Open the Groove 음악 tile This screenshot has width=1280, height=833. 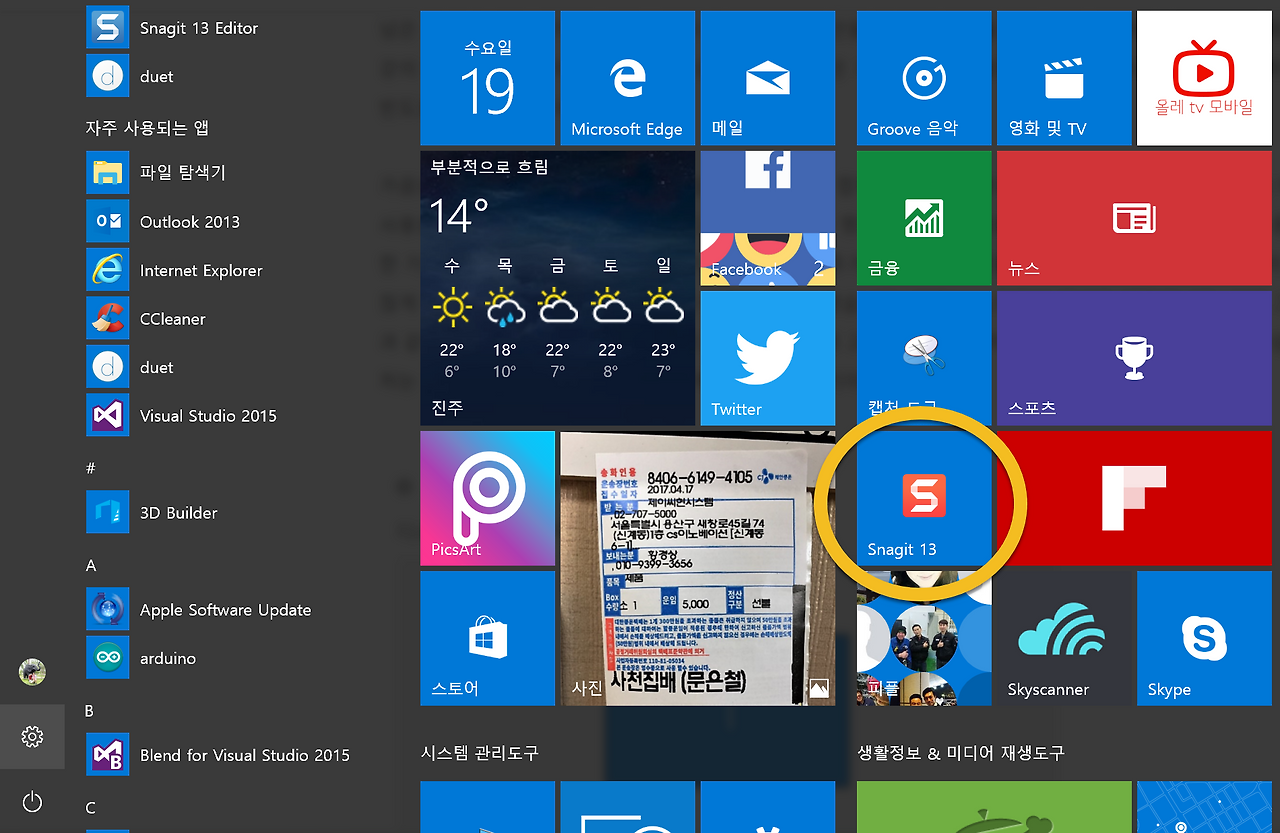coord(924,78)
